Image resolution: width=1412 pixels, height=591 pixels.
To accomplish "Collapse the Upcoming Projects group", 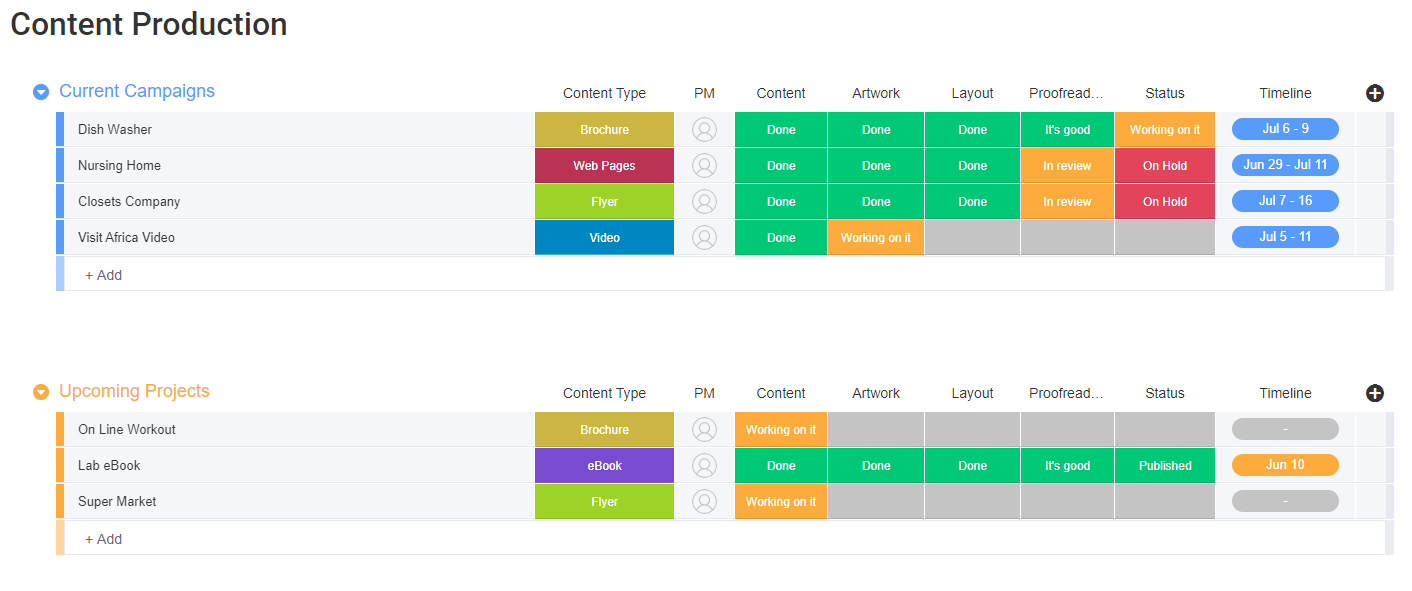I will (41, 391).
